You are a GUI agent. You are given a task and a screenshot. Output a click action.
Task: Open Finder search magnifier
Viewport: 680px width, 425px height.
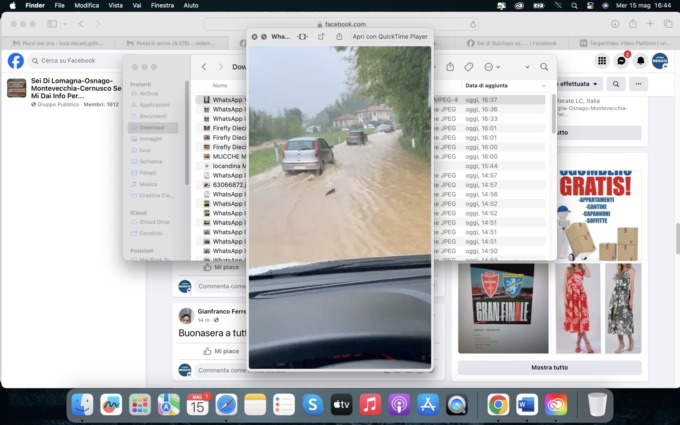tap(543, 67)
